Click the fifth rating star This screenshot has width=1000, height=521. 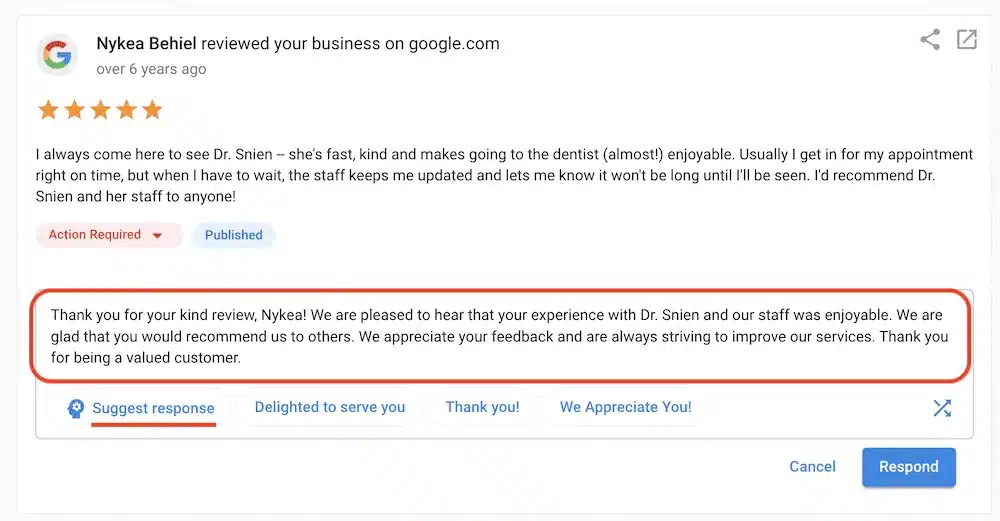pyautogui.click(x=152, y=110)
